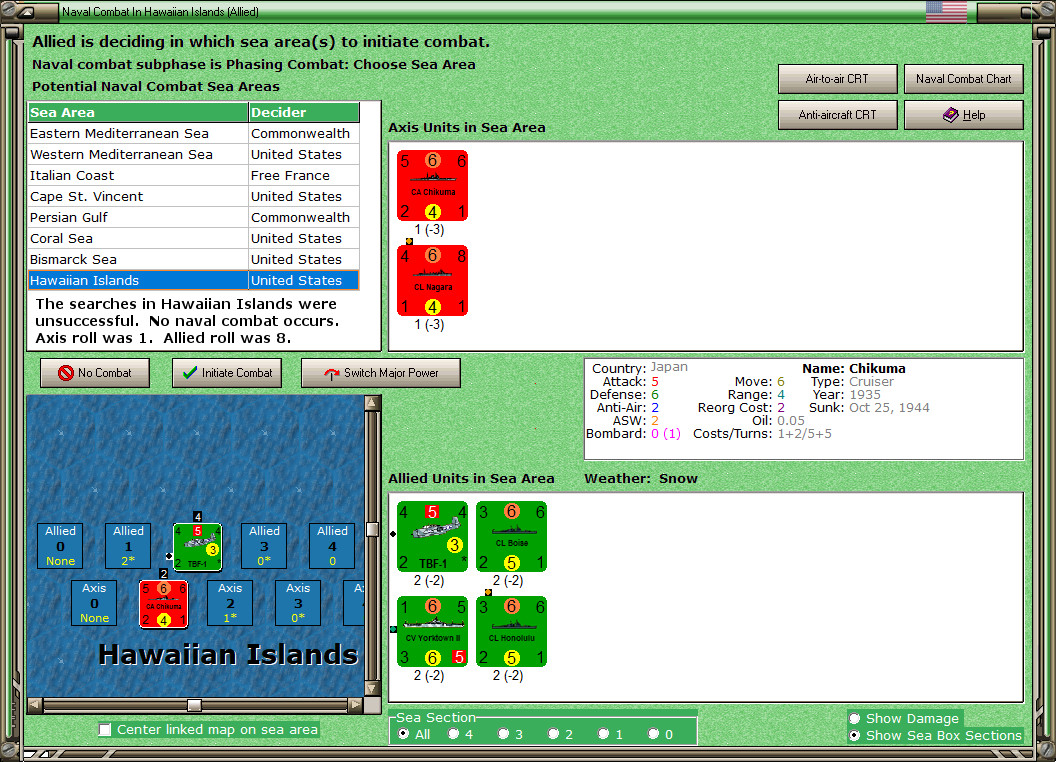The image size is (1056, 762).
Task: Click the Axis sea box section 2
Action: pos(230,603)
